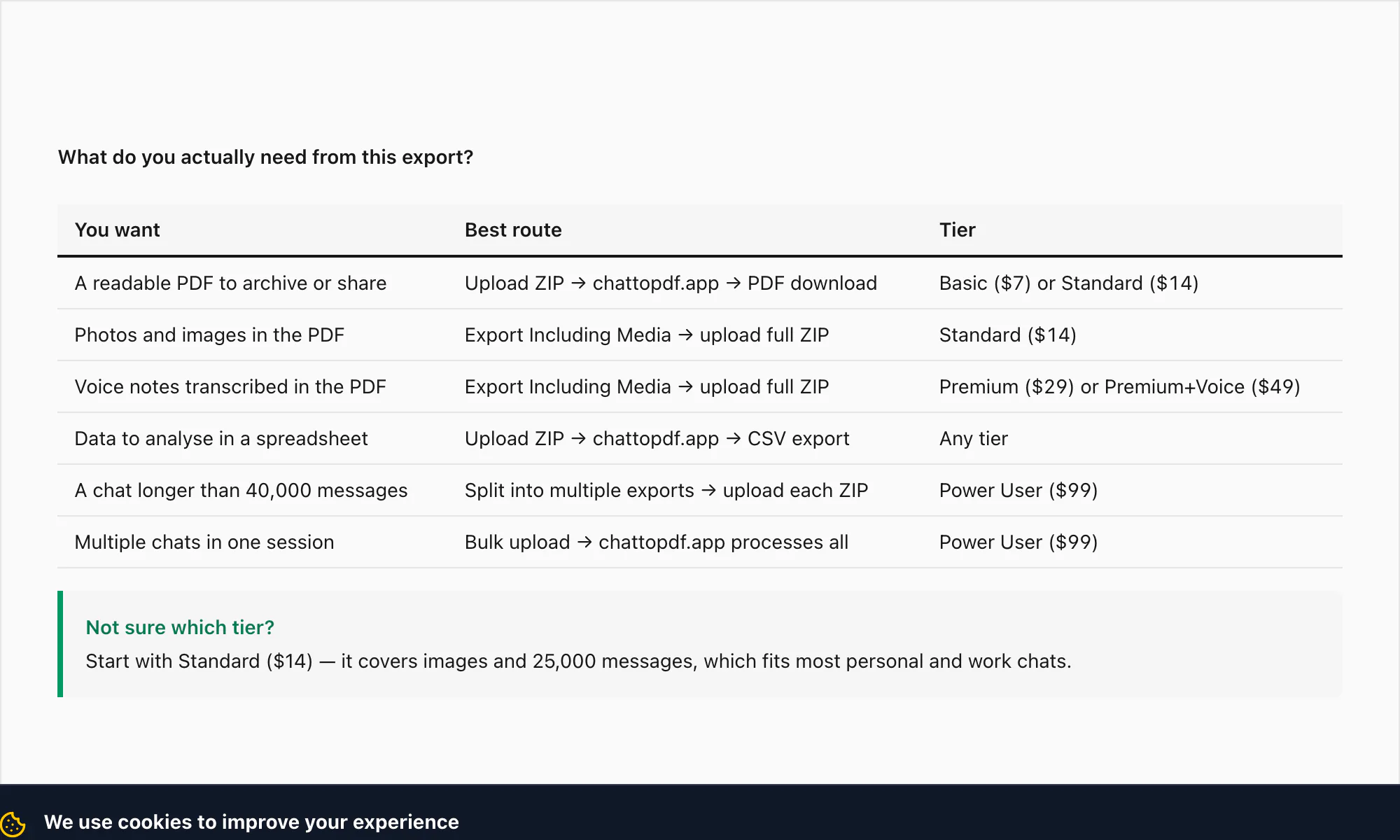1400x840 pixels.
Task: Click 'Upload ZIP → chattopdf.app → PDF download' text
Action: [671, 283]
